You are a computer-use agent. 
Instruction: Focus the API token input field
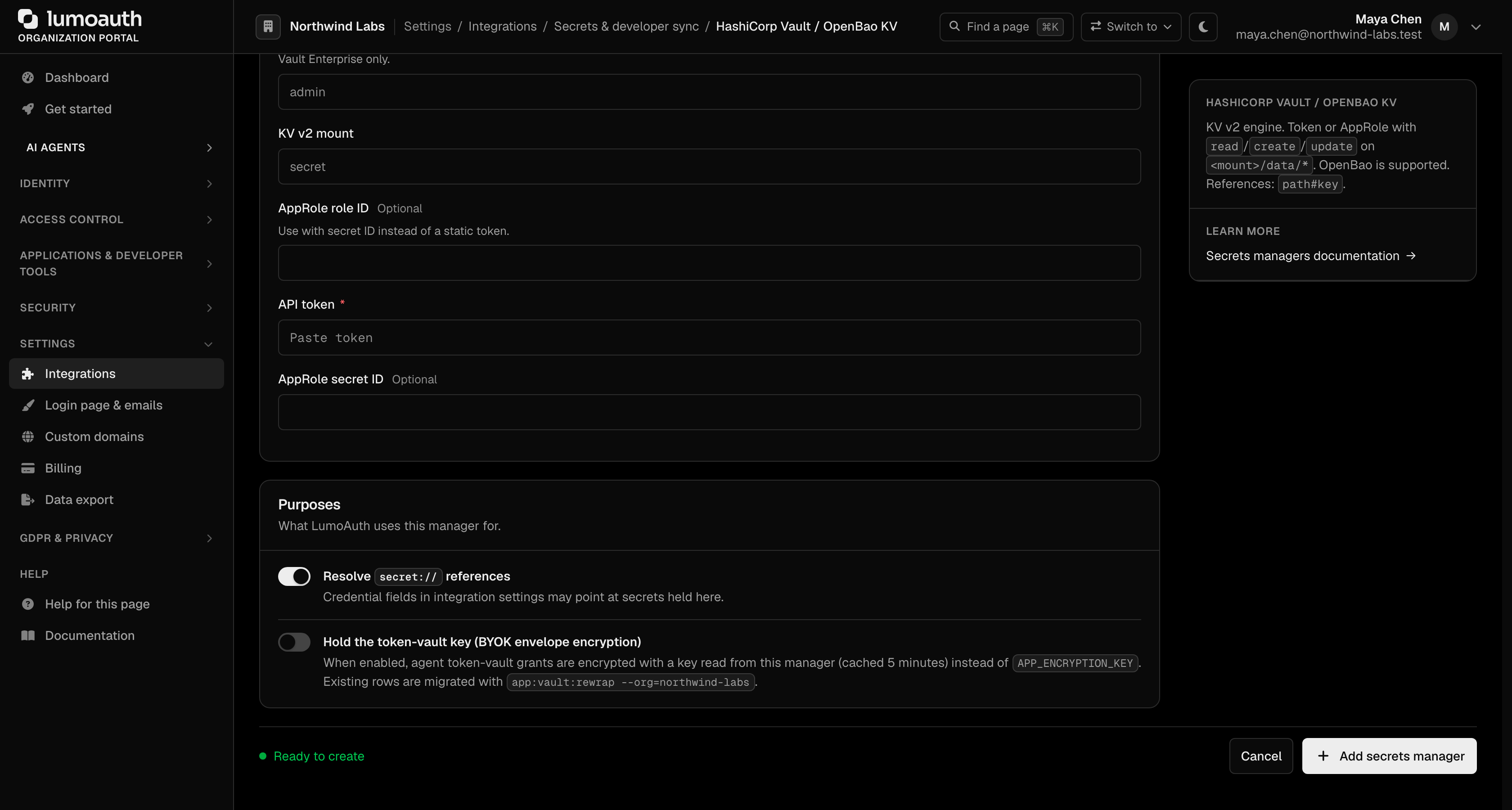709,337
